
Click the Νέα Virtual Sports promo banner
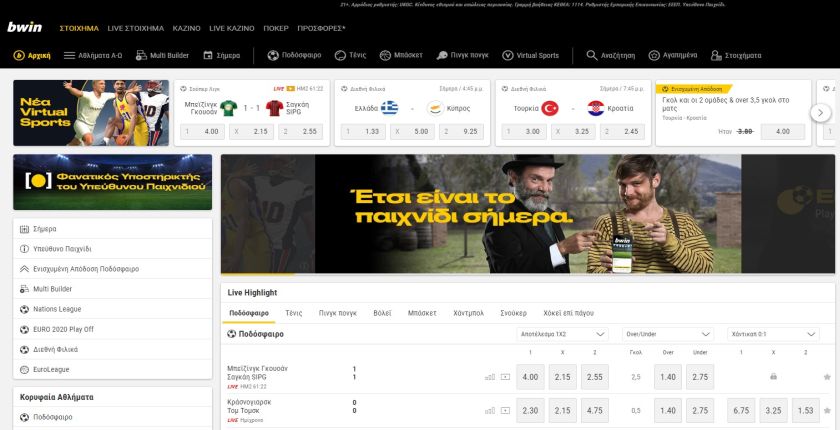pos(91,113)
